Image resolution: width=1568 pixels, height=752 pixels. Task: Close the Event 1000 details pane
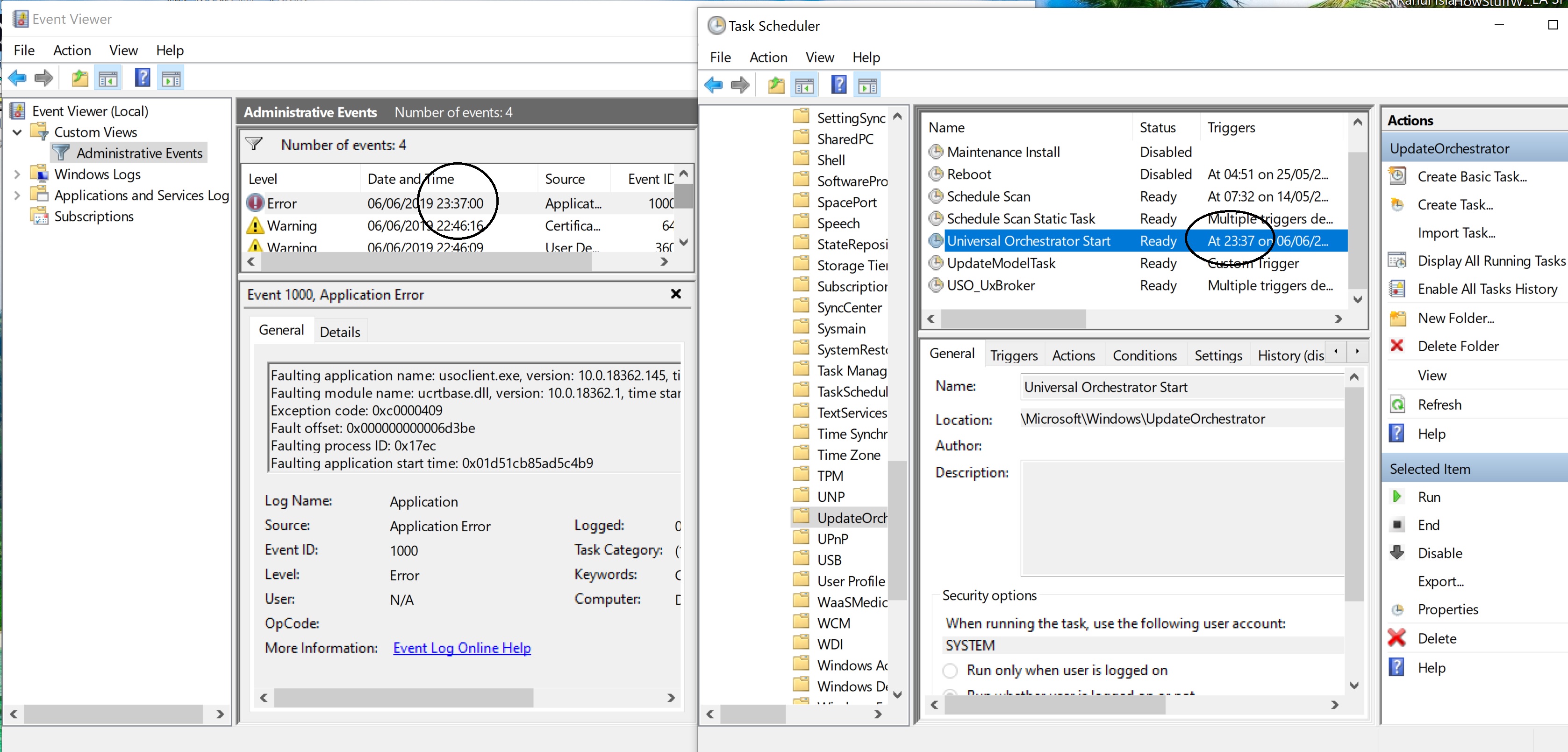click(x=675, y=294)
